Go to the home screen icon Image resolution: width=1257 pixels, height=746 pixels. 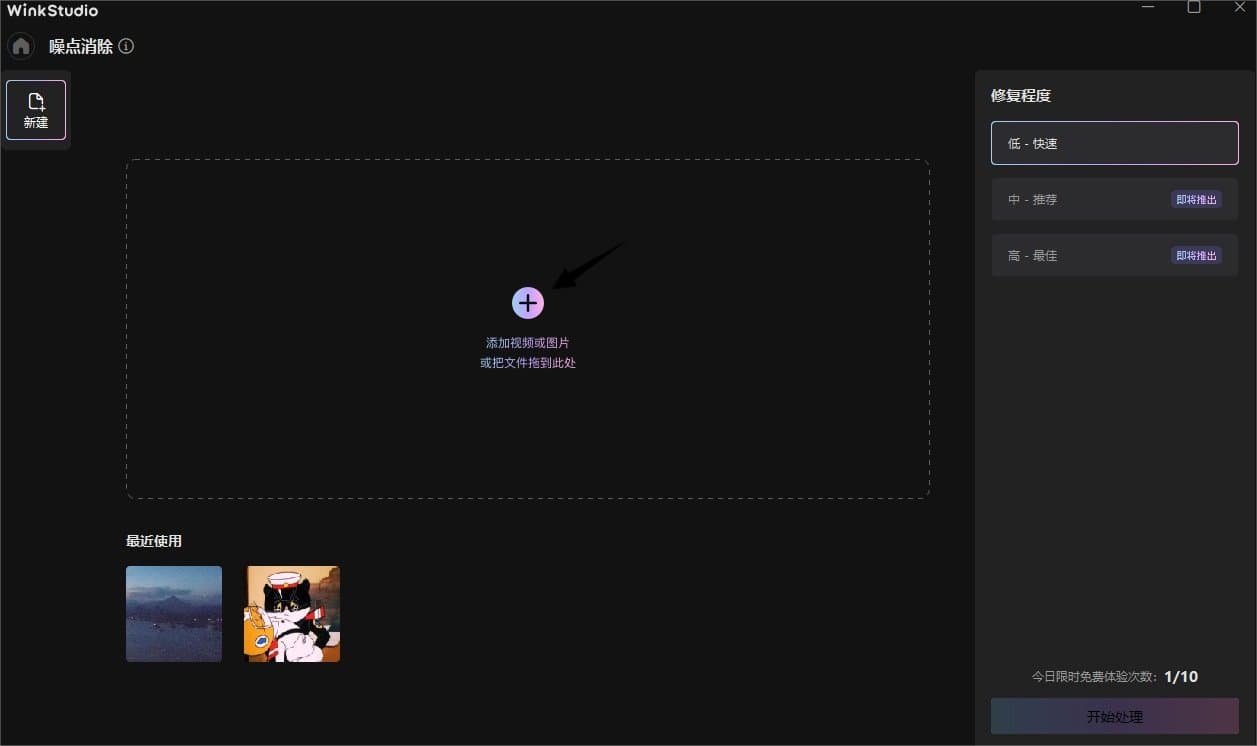point(21,47)
